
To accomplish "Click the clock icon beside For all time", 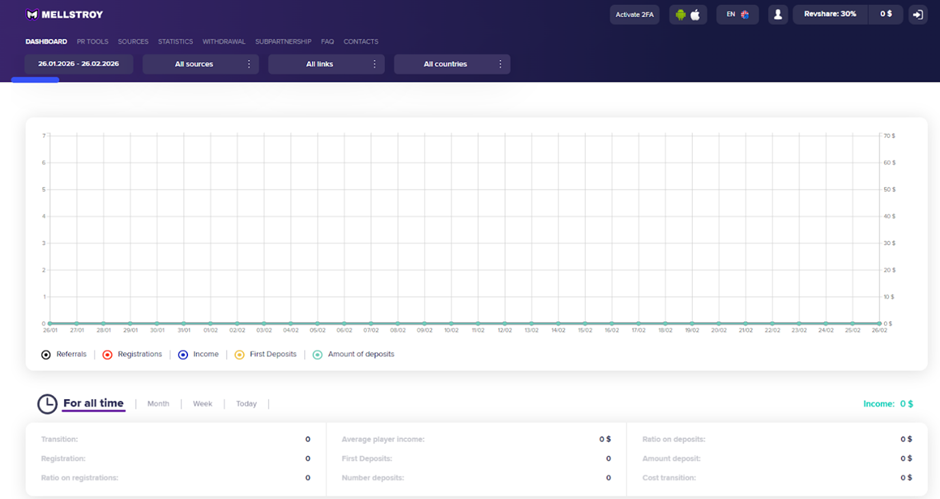I will click(x=47, y=404).
